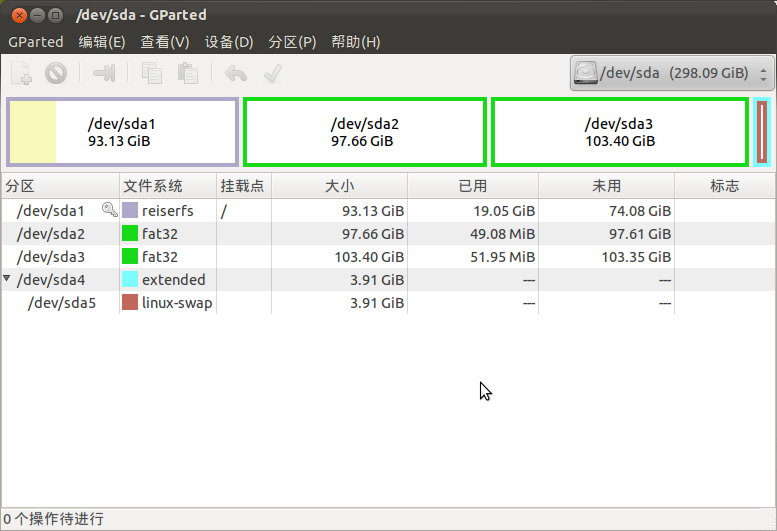Click the 51.95 MiB used value
This screenshot has width=777, height=531.
(502, 257)
